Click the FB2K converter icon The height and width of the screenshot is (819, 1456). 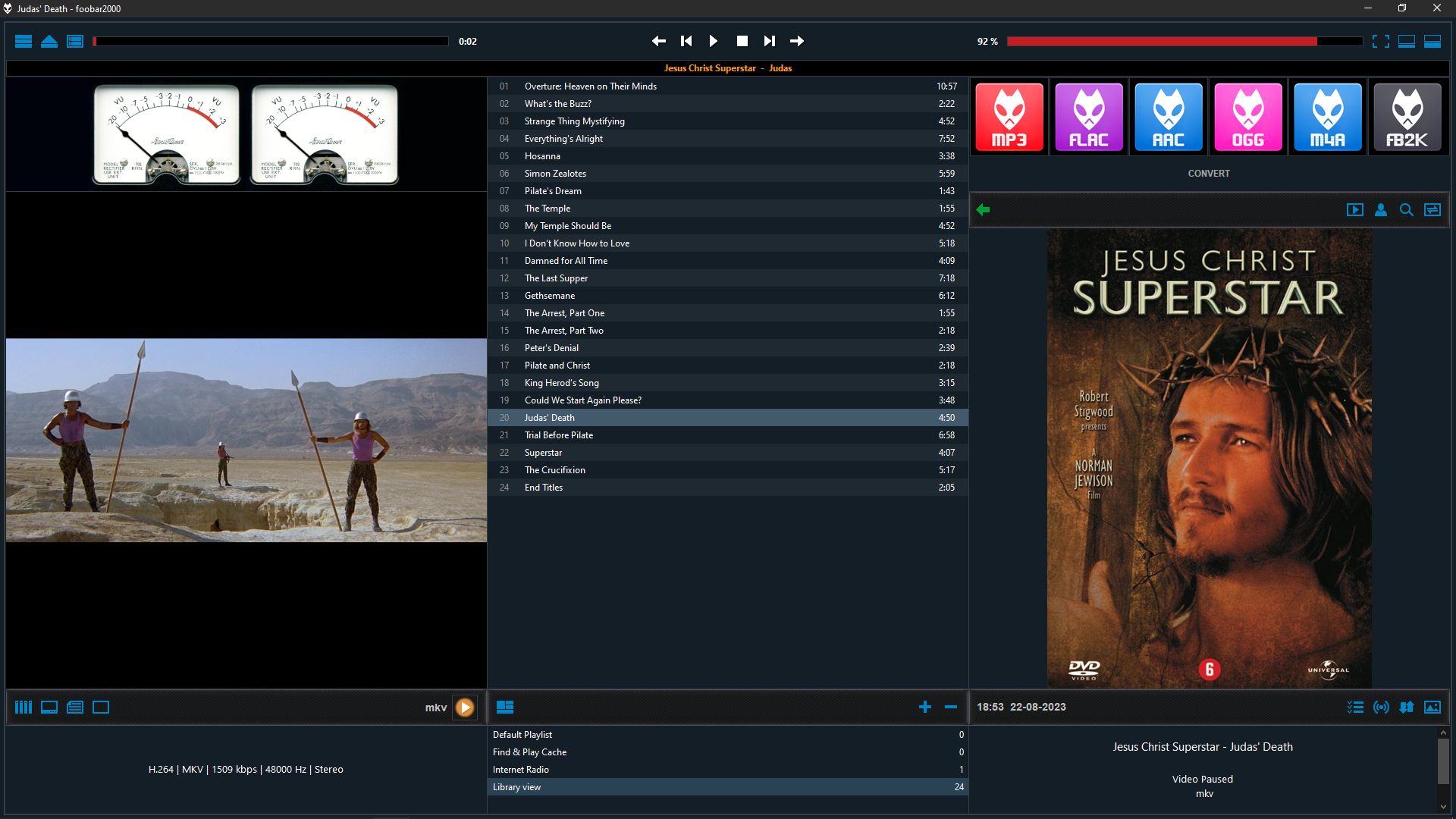(x=1407, y=118)
